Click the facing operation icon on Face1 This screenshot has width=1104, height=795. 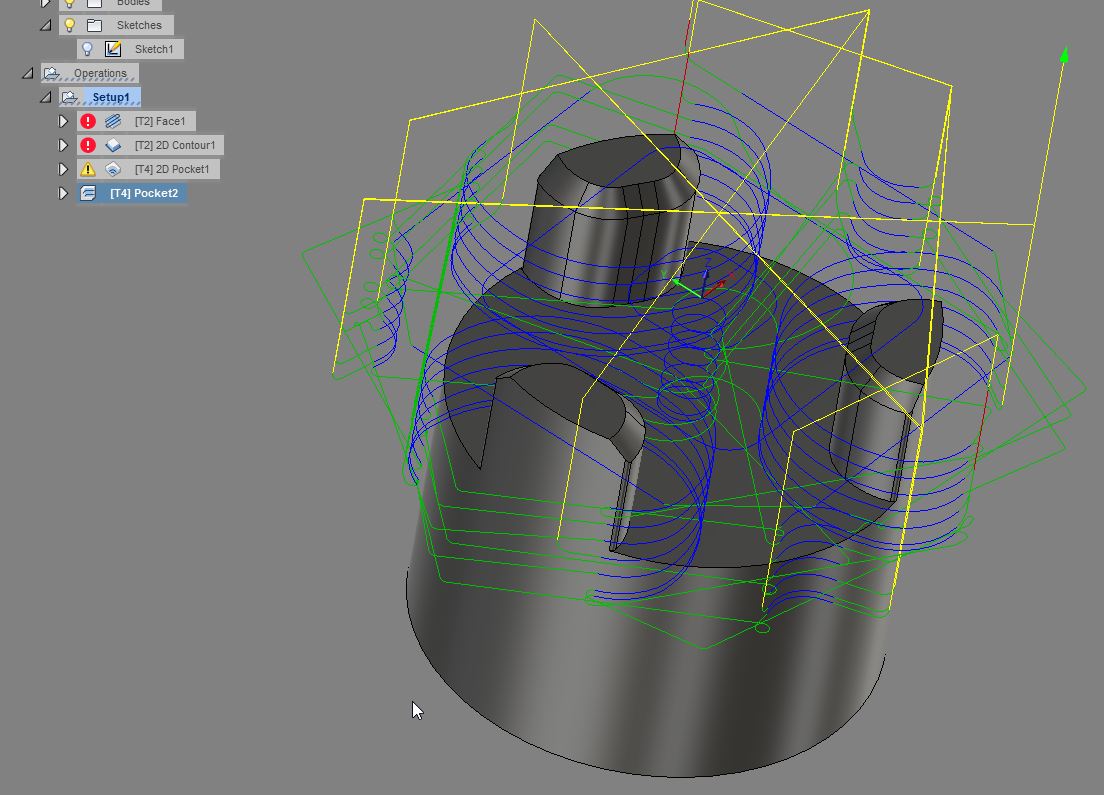coord(115,121)
